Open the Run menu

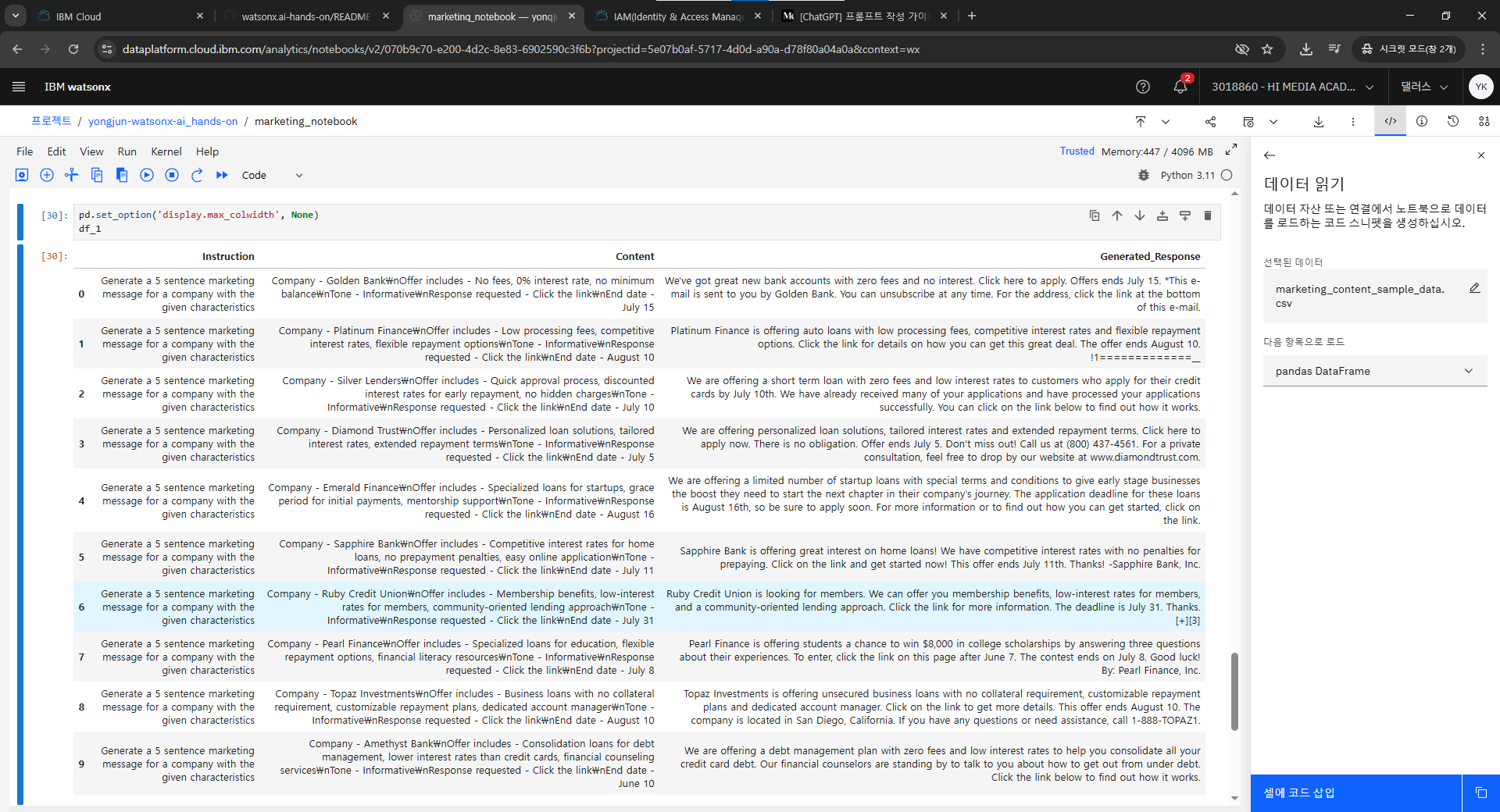pos(127,151)
